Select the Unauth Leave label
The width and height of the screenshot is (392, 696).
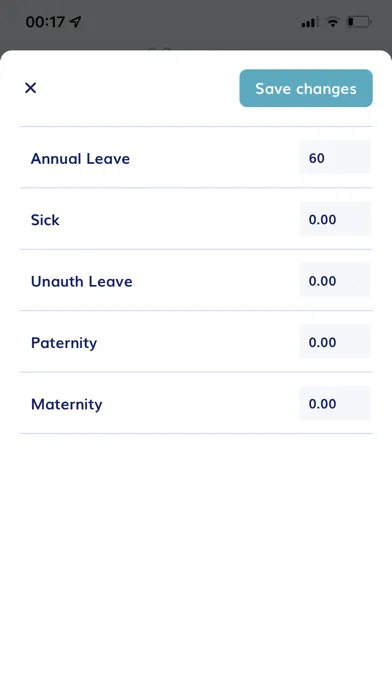point(82,281)
